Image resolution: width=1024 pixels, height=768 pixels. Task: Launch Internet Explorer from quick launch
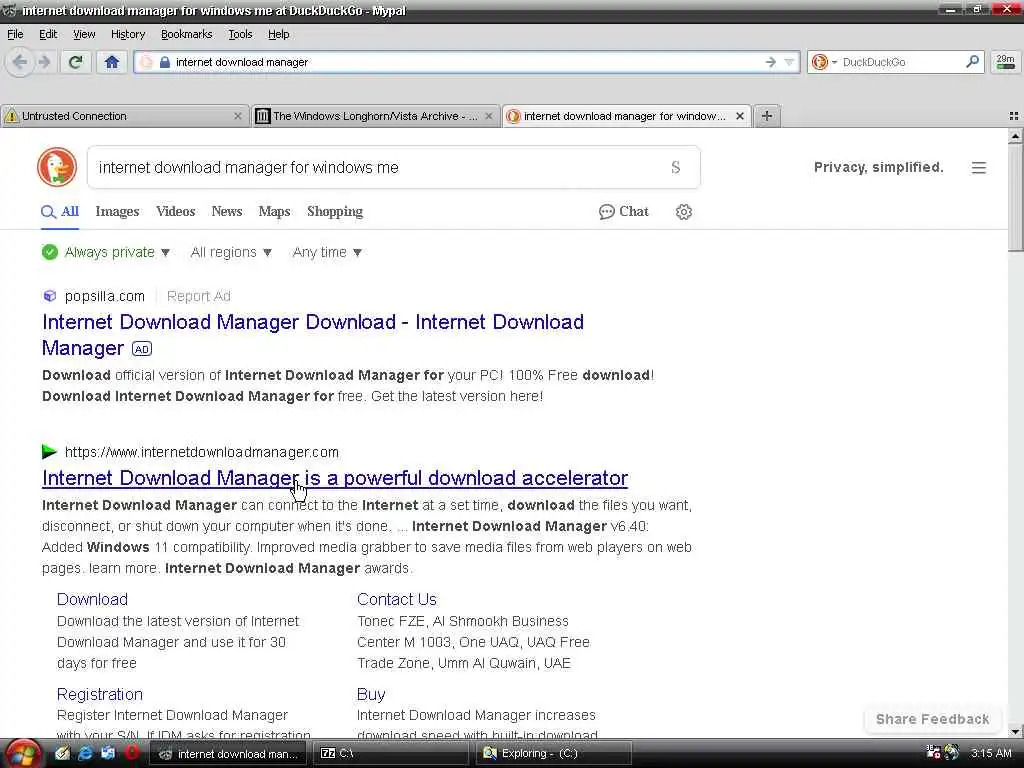(x=85, y=753)
